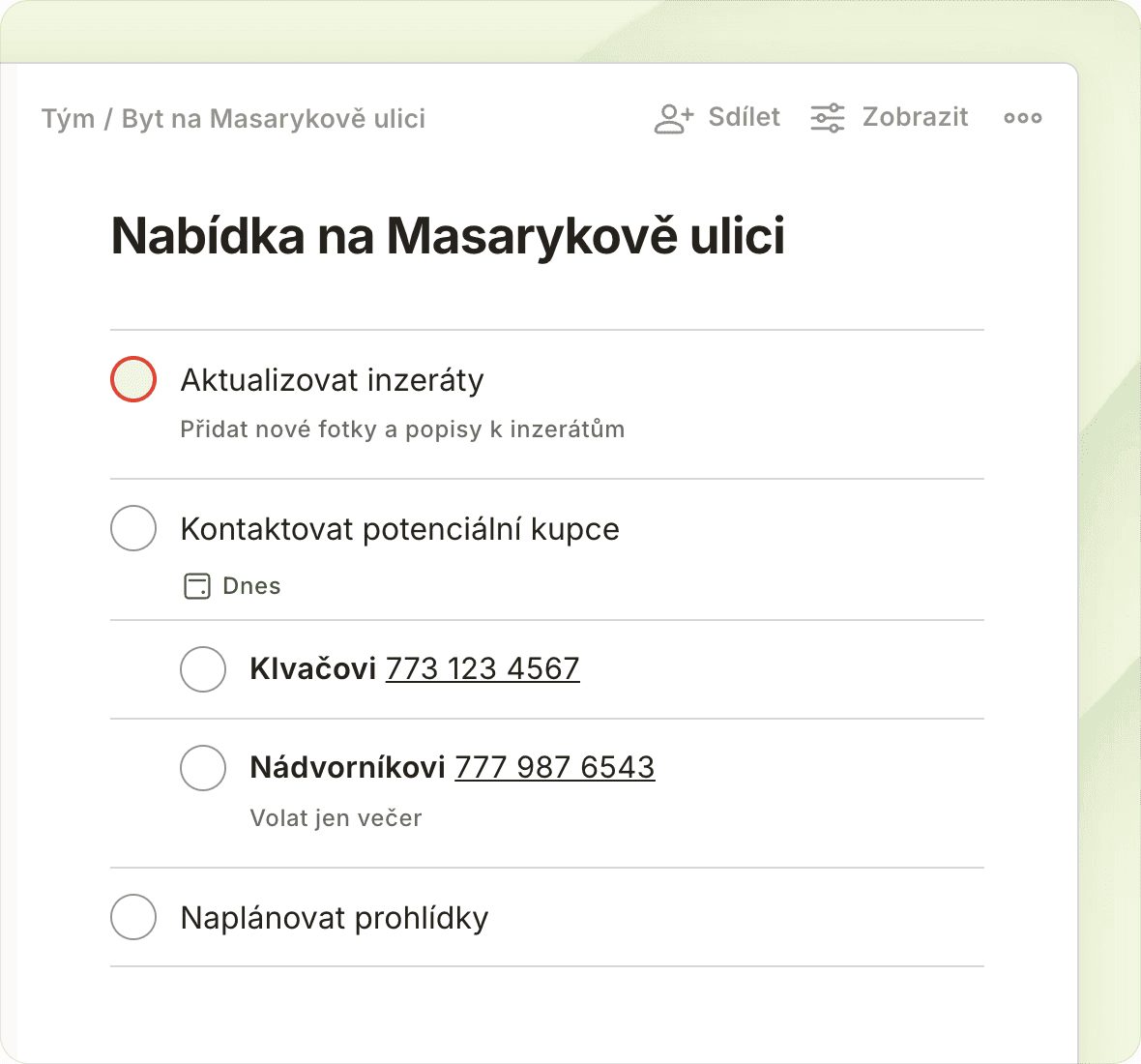Image resolution: width=1141 pixels, height=1064 pixels.
Task: Open the Zobrazit view options
Action: [x=915, y=117]
